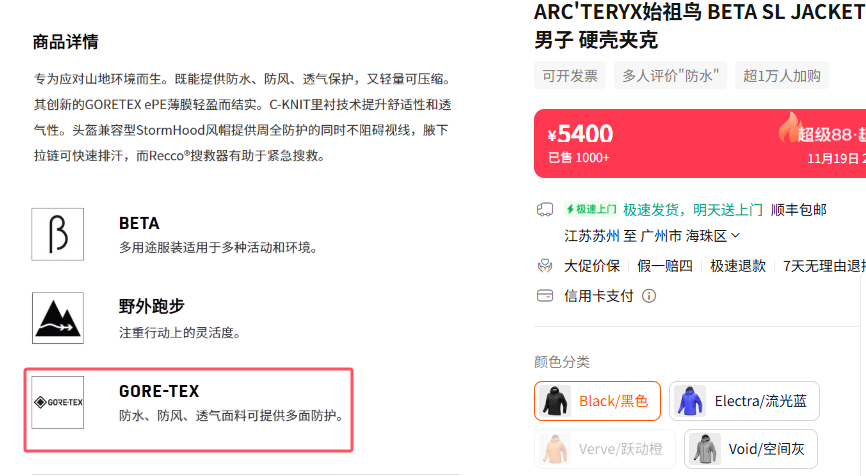Screen dimensions: 866x476
Task: Click the delivery truck icon
Action: tap(545, 210)
